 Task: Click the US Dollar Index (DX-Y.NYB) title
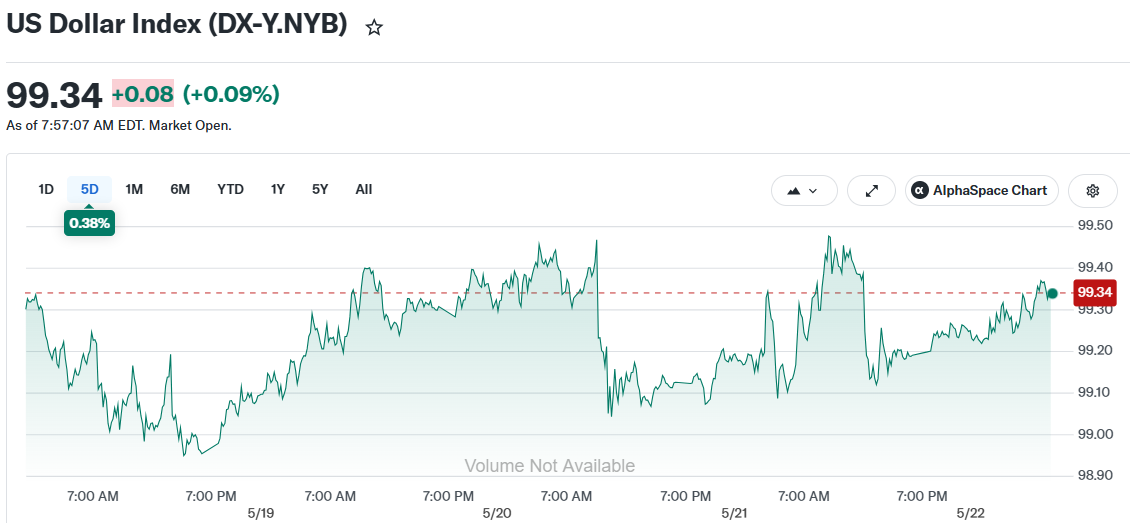[177, 24]
